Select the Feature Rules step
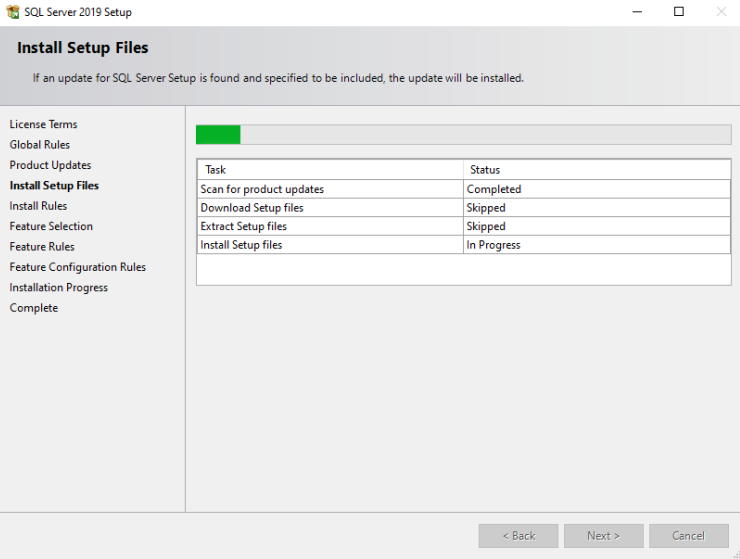Screen dimensions: 740x559 [x=42, y=246]
